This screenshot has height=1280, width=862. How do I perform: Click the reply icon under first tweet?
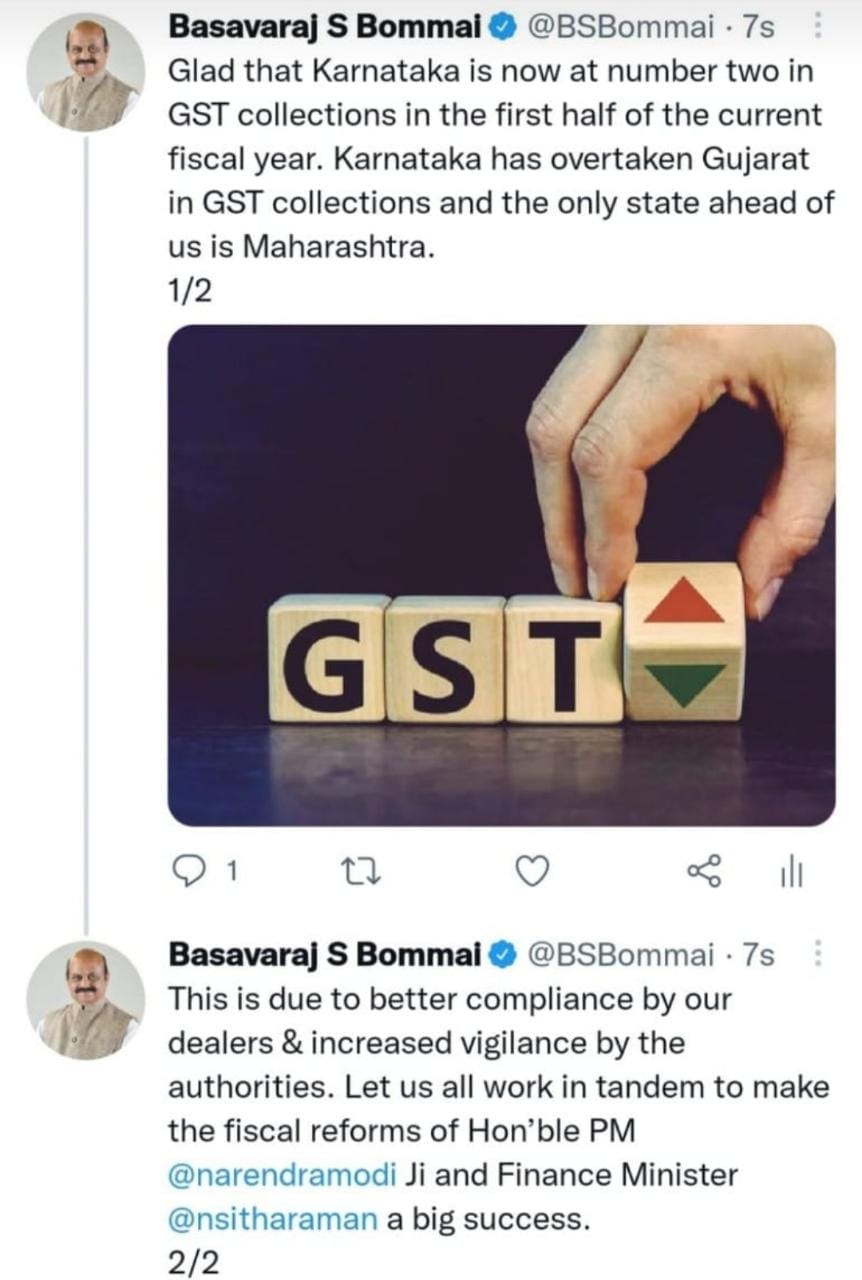[x=186, y=873]
